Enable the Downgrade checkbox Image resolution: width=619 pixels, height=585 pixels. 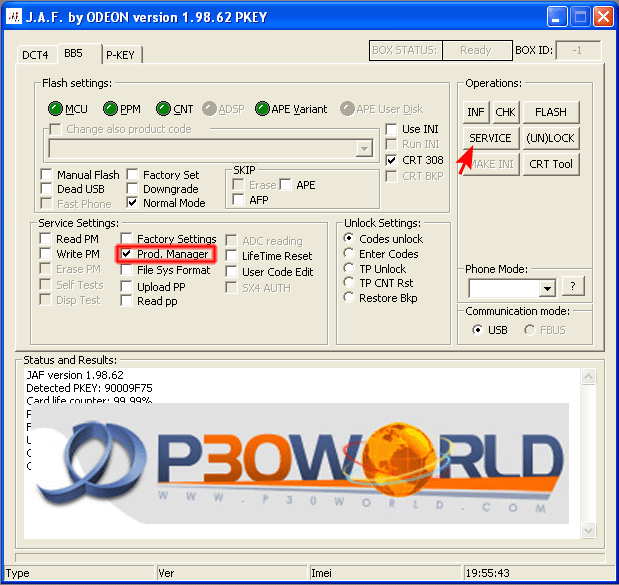pos(132,189)
